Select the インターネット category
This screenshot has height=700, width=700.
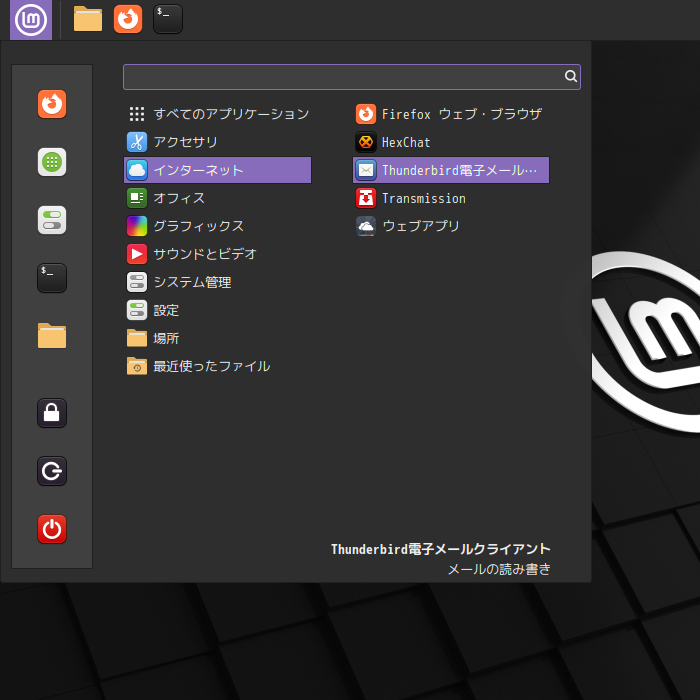pos(217,170)
